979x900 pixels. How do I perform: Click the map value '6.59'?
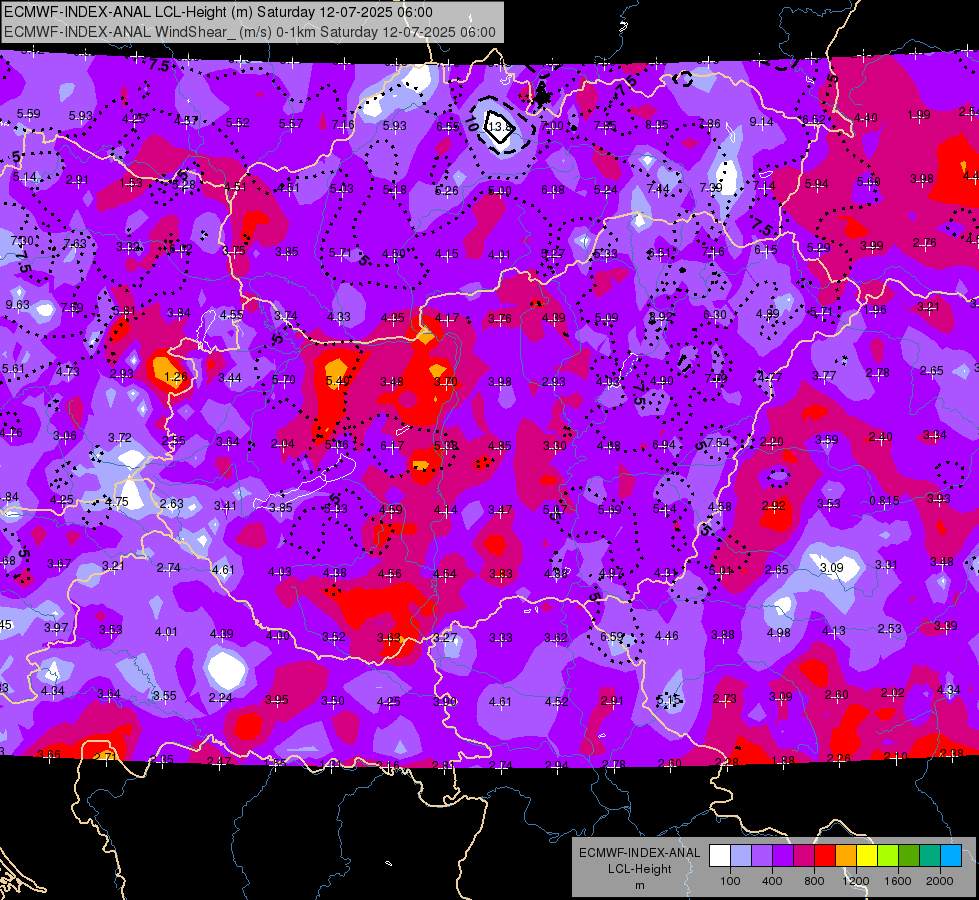[612, 636]
